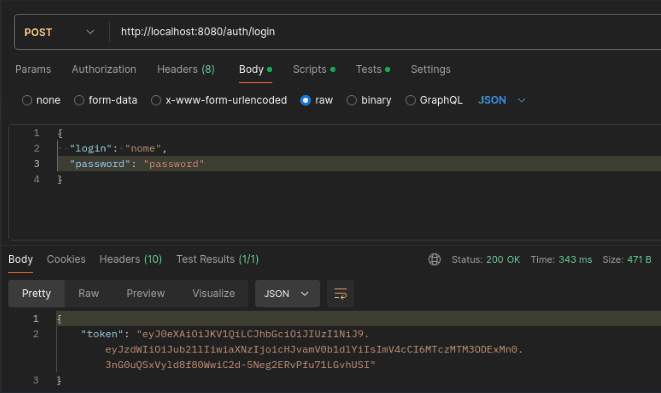Select the binary body type
The height and width of the screenshot is (393, 661).
tap(368, 100)
